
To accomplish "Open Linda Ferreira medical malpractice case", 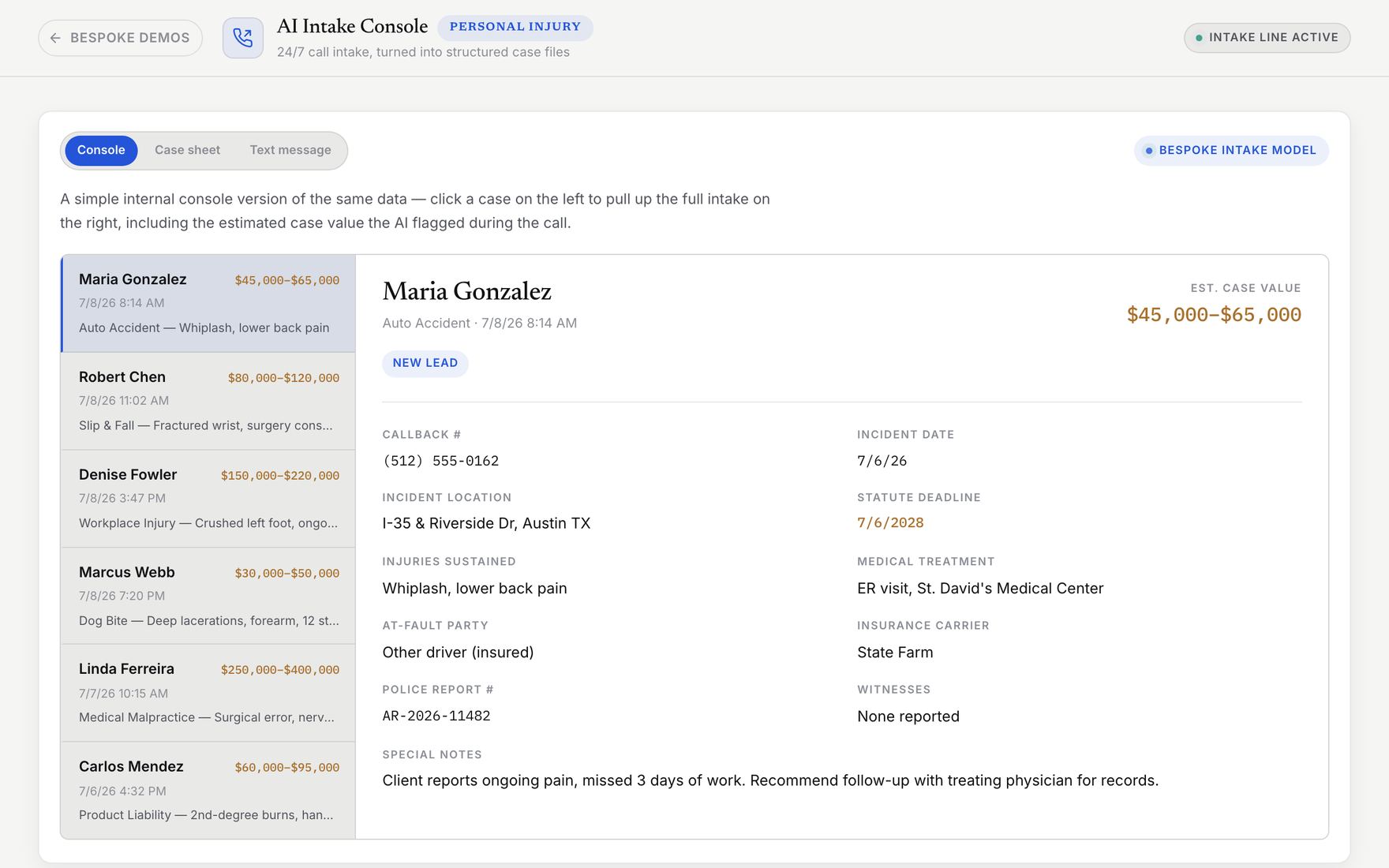I will tap(208, 693).
